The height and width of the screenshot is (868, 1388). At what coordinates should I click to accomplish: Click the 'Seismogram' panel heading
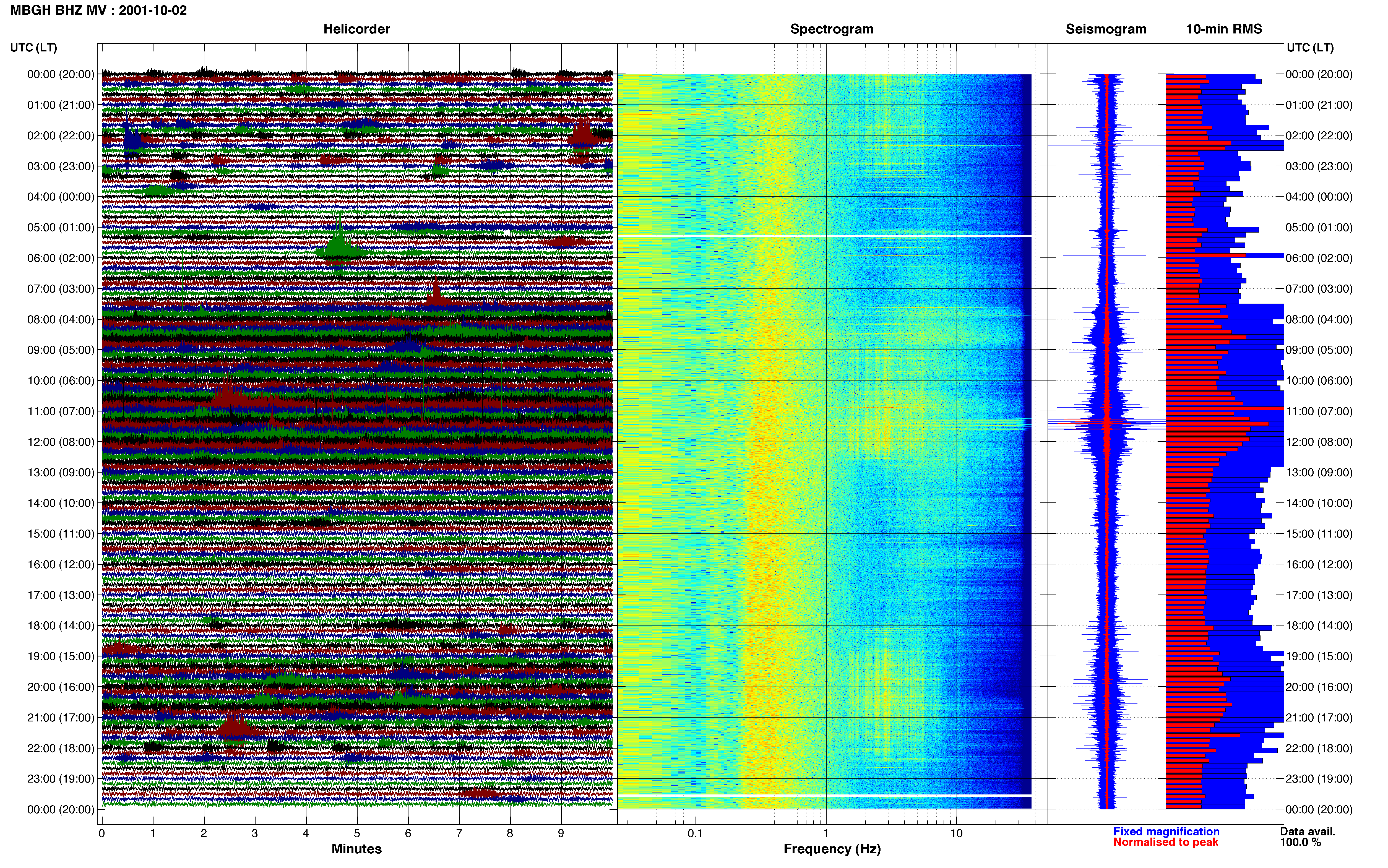[1106, 29]
